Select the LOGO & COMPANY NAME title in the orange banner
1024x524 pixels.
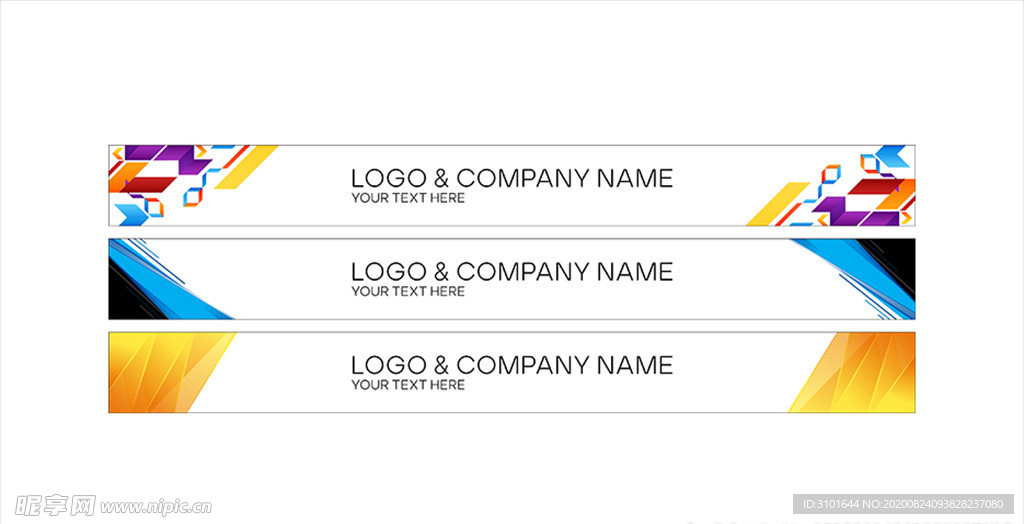pyautogui.click(x=512, y=365)
